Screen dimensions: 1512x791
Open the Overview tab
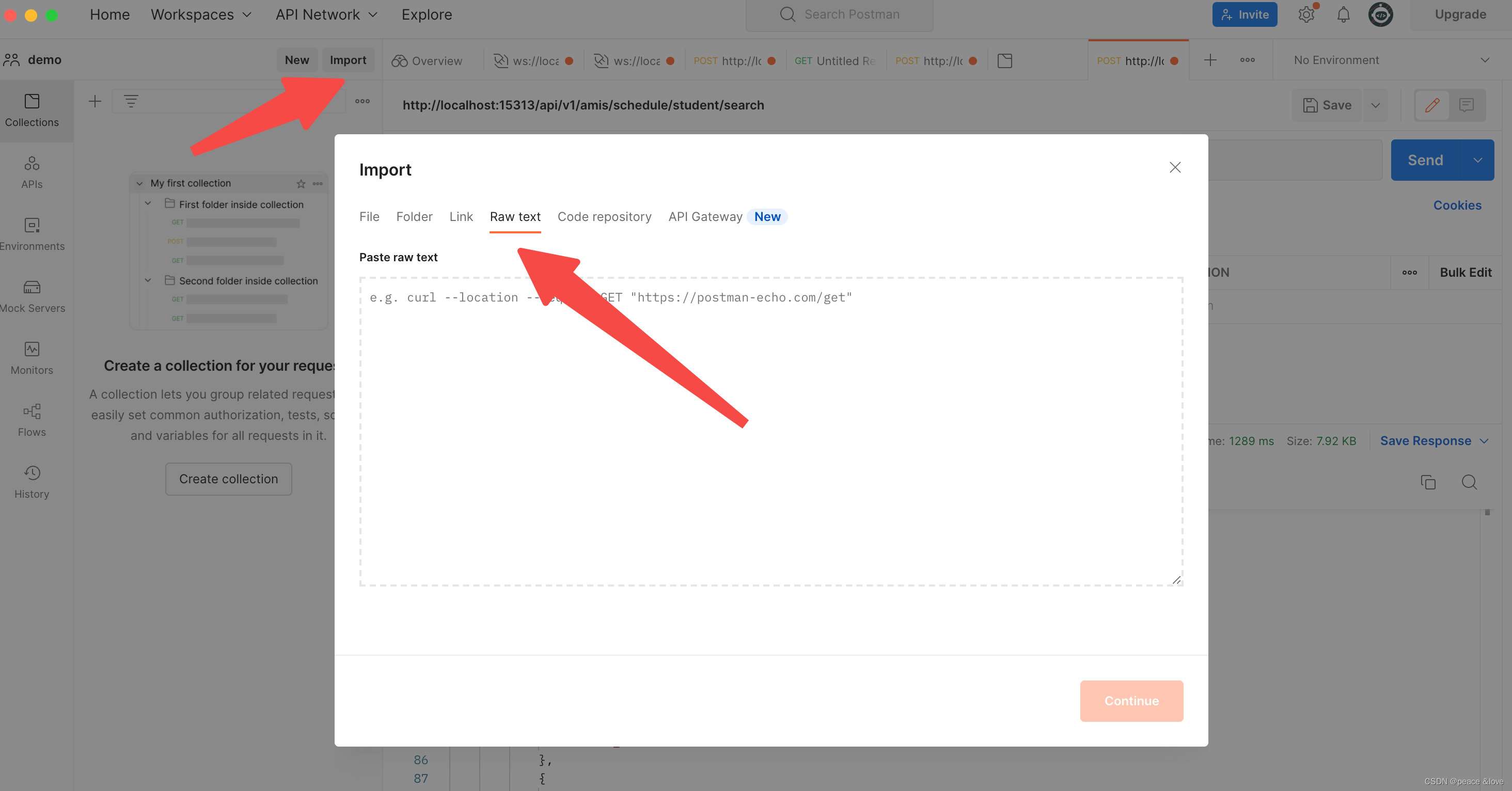point(428,60)
